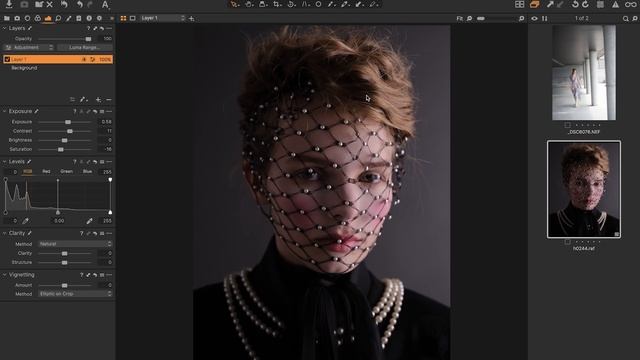Viewport: 640px width, 360px height.
Task: Open the Vignetting Method 'Elliptic on Crop' dropdown
Action: pyautogui.click(x=75, y=293)
